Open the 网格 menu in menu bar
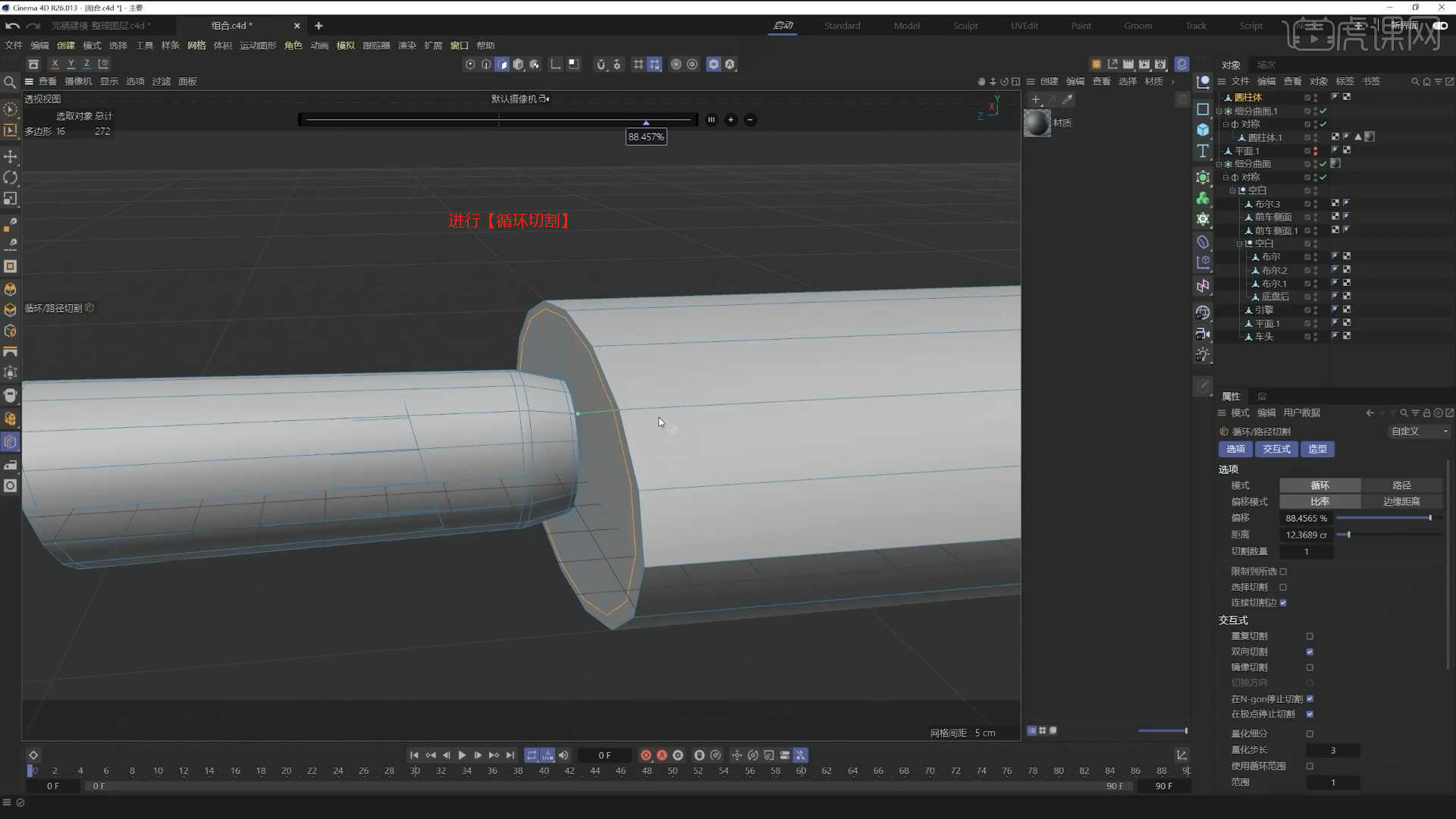 [196, 45]
